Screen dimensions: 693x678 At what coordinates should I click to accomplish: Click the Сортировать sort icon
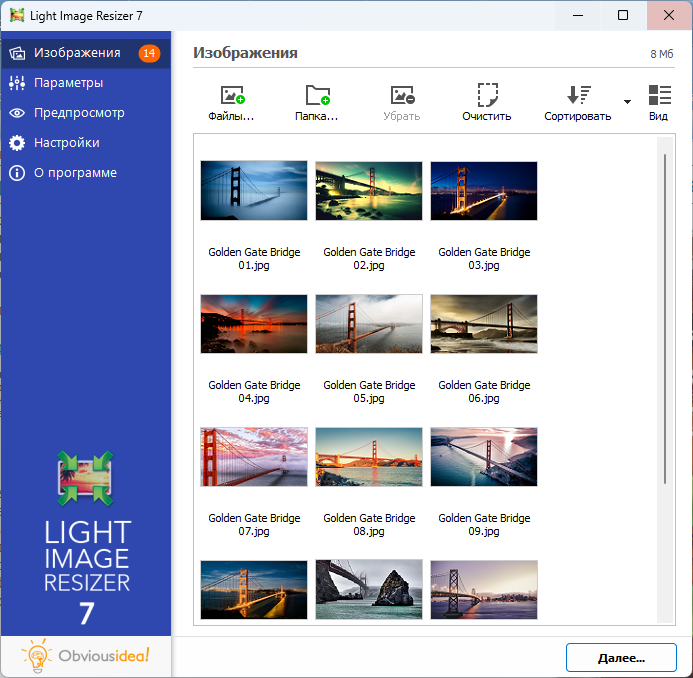(578, 96)
